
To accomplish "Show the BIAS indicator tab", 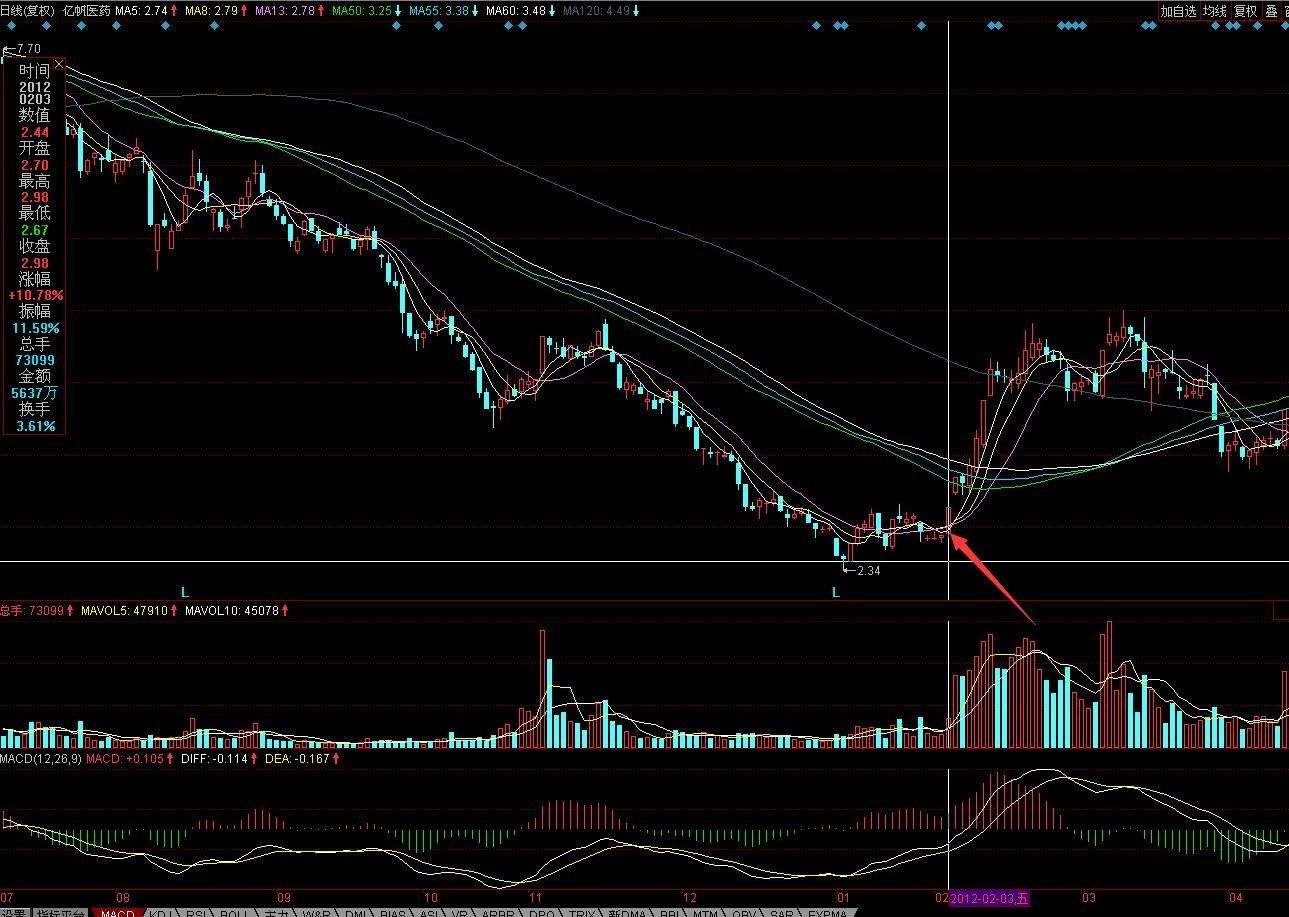I will [x=394, y=912].
